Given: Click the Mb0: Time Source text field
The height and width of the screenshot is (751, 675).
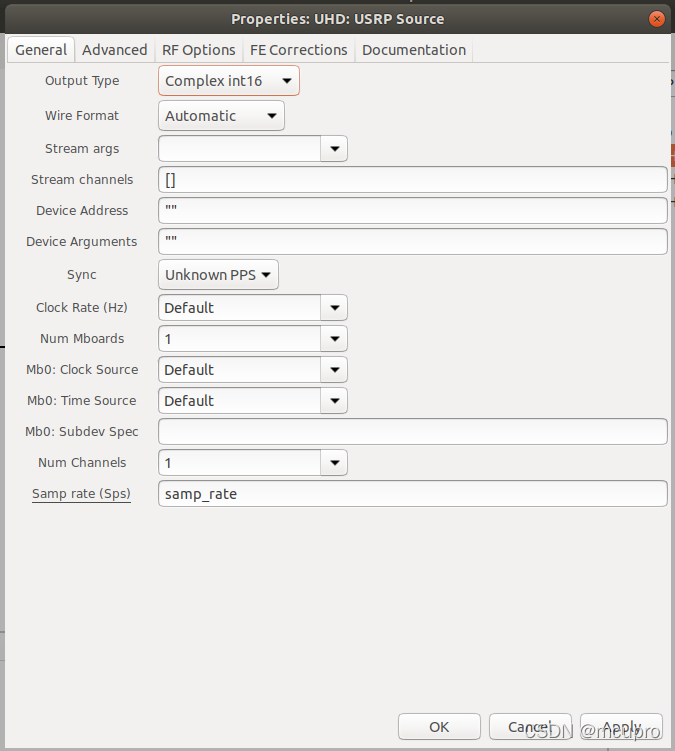Looking at the screenshot, I should tap(240, 400).
